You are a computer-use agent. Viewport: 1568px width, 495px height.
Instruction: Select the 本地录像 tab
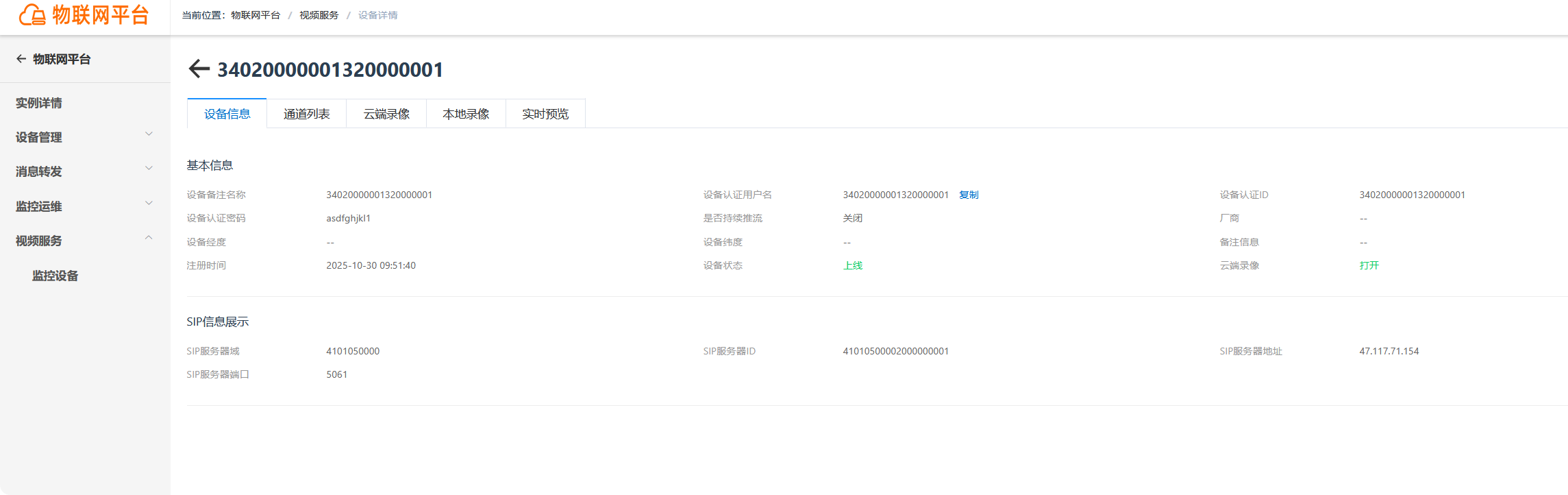466,114
